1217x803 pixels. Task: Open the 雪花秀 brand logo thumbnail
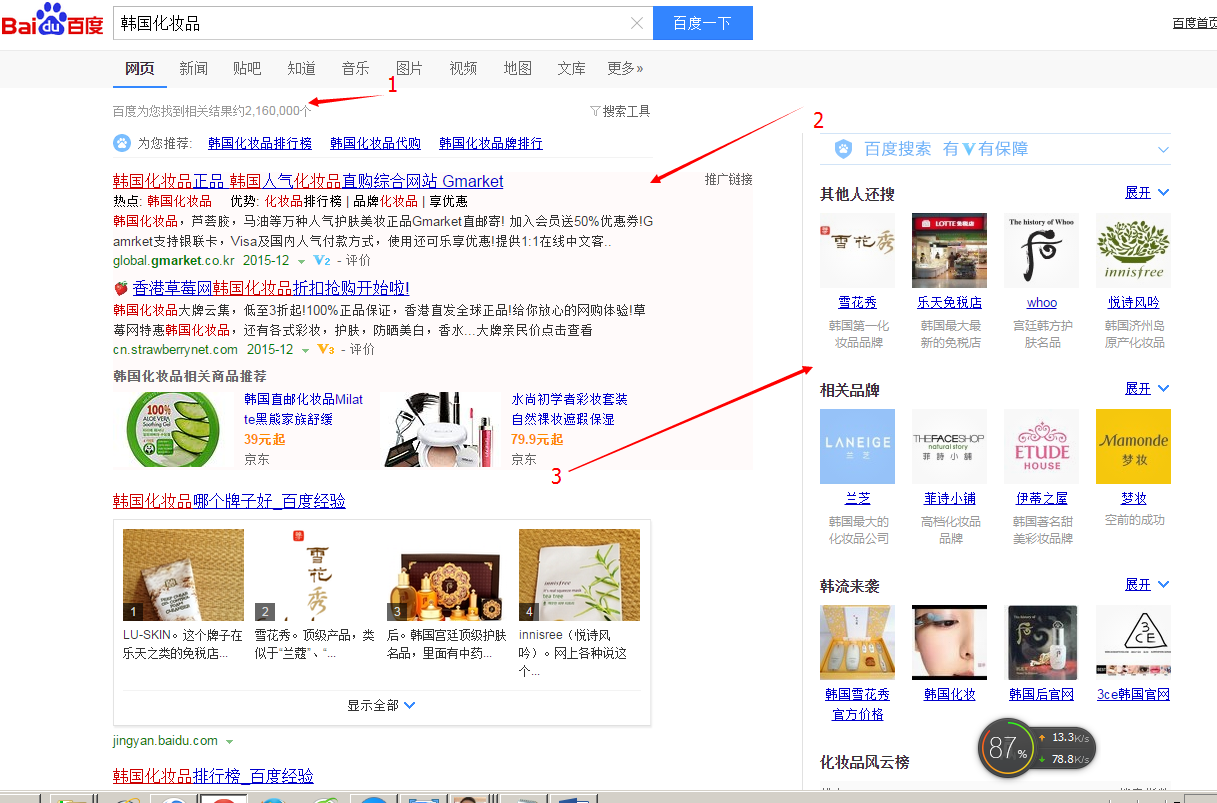[857, 250]
